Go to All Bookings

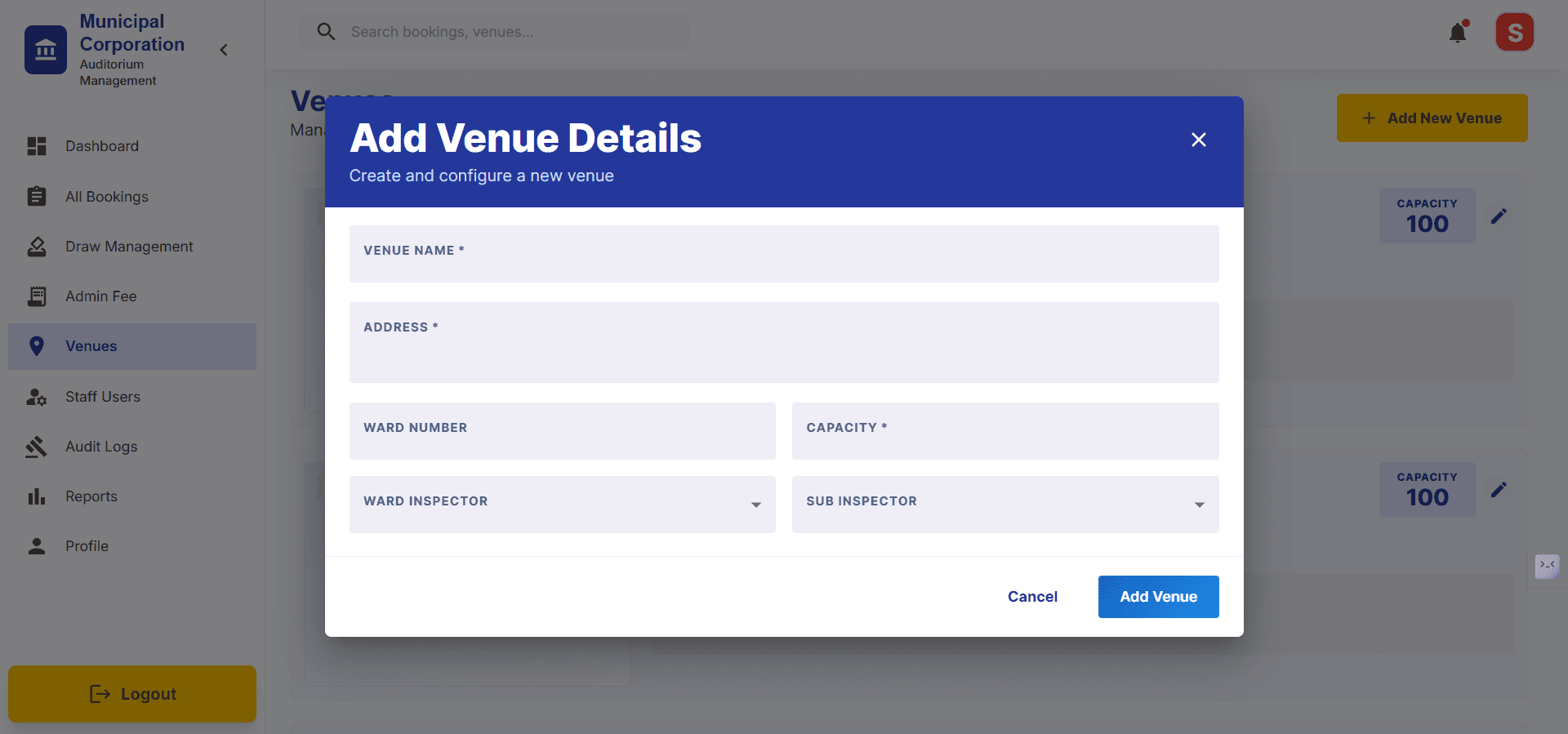tap(132, 197)
